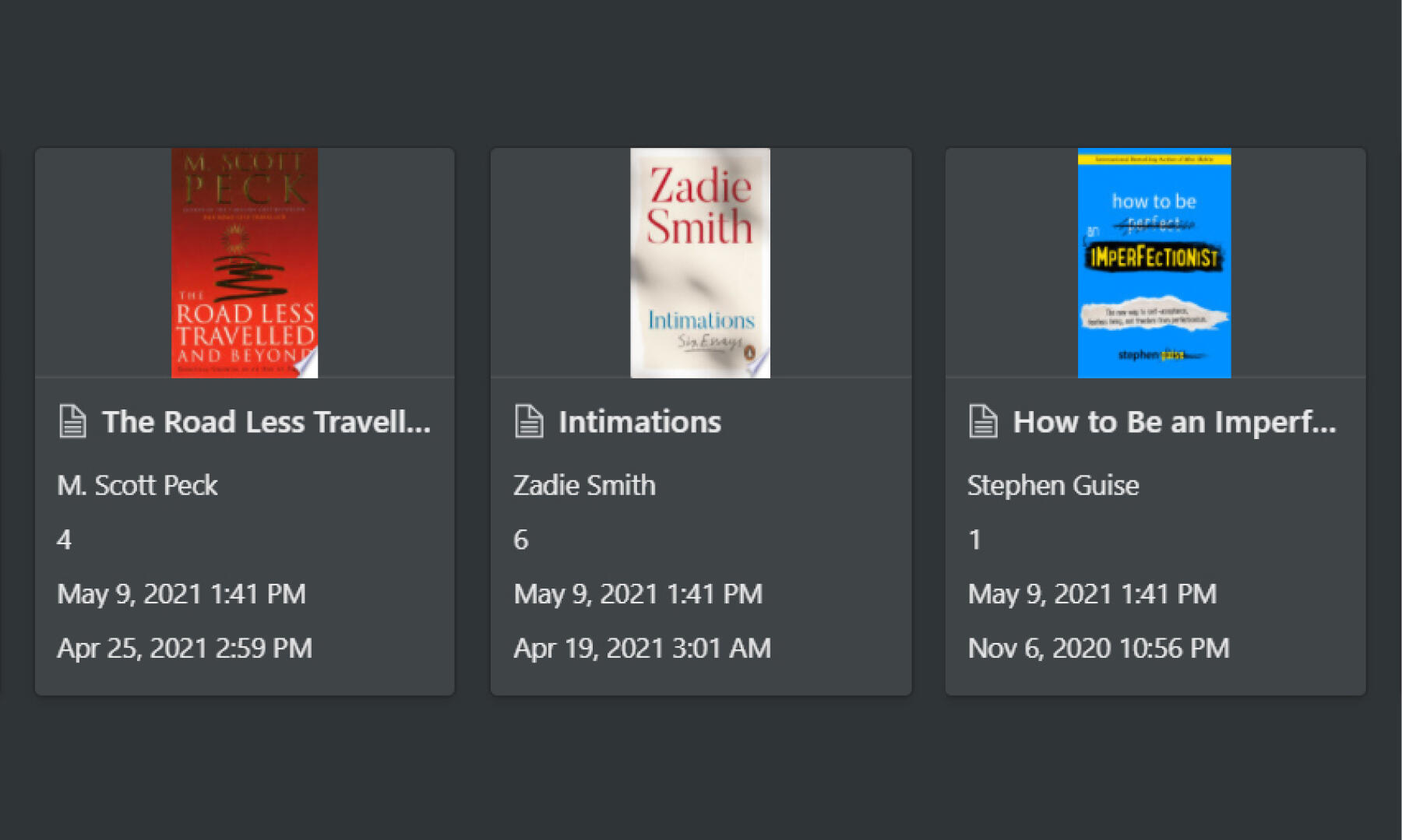Click the number 6 on Intimations card
This screenshot has width=1402, height=840.
tap(521, 539)
